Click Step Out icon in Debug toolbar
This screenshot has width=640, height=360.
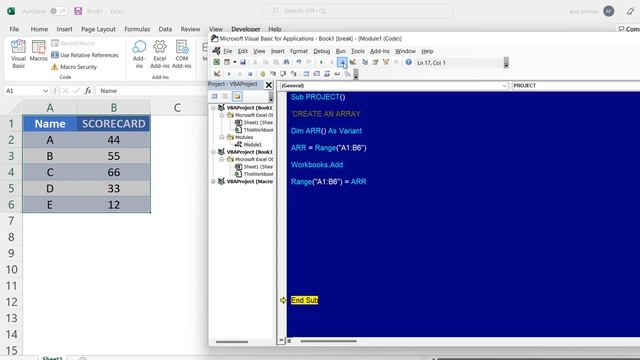[293, 74]
